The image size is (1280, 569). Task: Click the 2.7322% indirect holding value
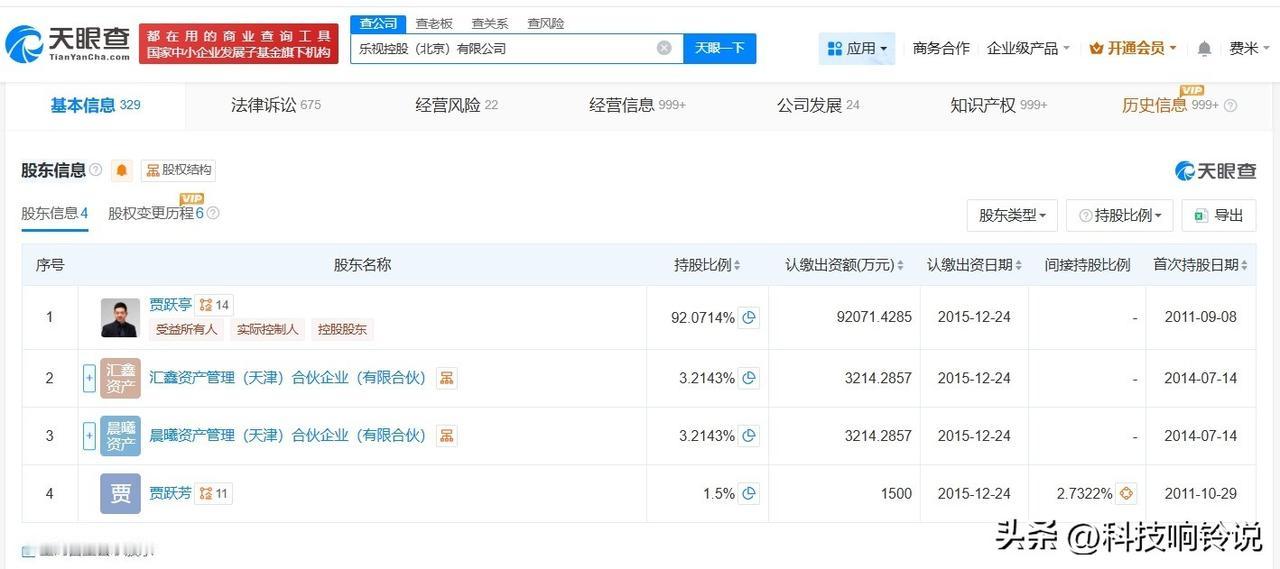pyautogui.click(x=1084, y=493)
